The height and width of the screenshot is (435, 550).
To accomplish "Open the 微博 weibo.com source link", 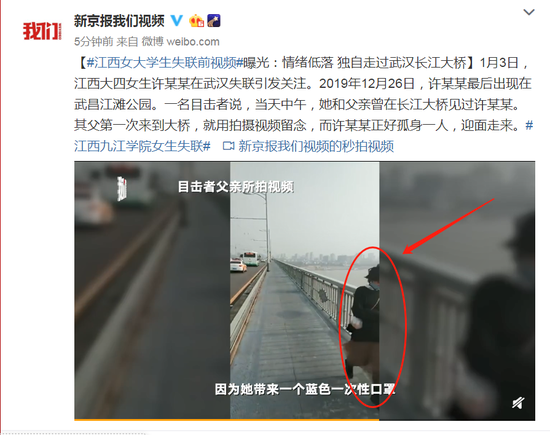I will coord(181,42).
